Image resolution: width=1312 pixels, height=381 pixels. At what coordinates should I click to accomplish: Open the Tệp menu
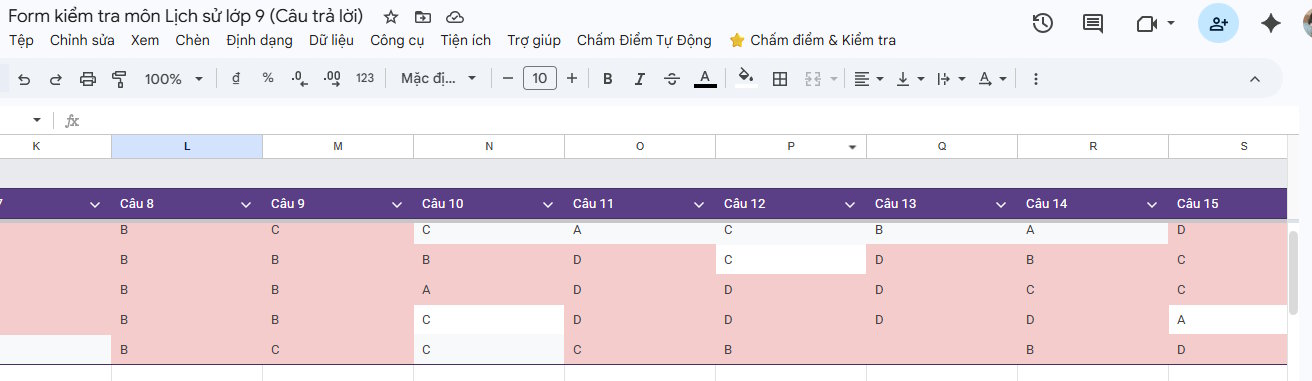(21, 40)
